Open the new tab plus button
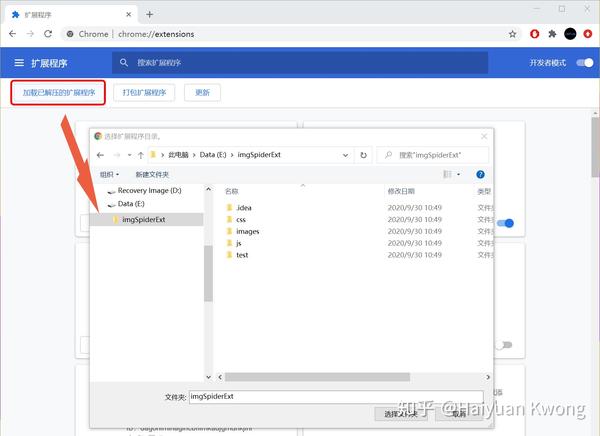The height and width of the screenshot is (436, 600). tap(150, 15)
